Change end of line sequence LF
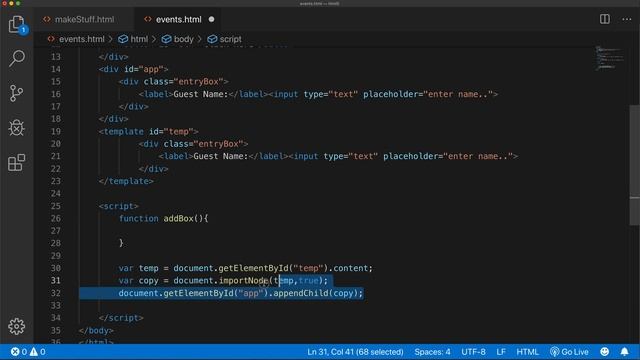The width and height of the screenshot is (640, 360). tap(501, 351)
